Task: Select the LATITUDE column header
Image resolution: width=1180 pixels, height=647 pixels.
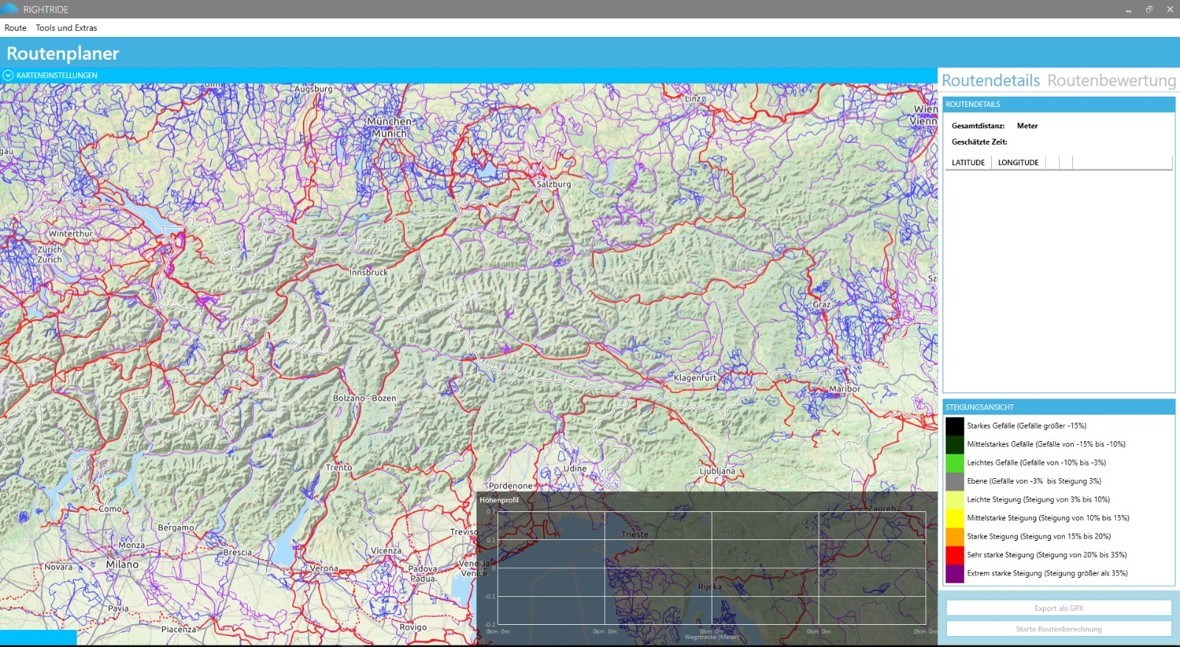Action: pyautogui.click(x=968, y=163)
